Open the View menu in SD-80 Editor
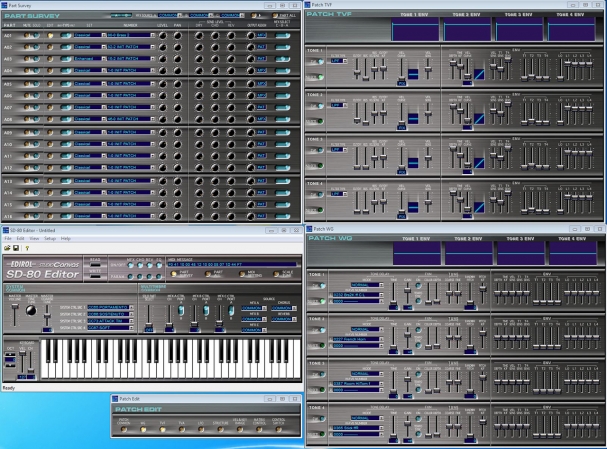607x449 pixels. tap(34, 238)
